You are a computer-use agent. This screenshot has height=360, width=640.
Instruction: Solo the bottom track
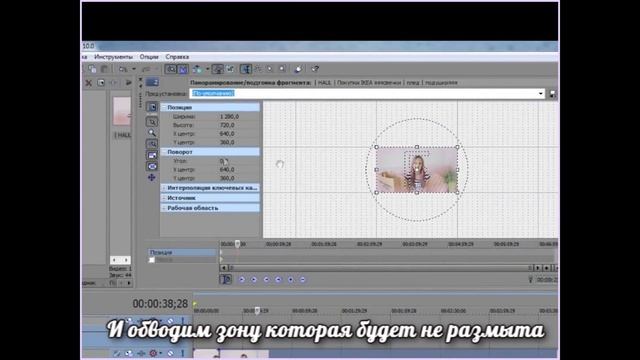(182, 353)
